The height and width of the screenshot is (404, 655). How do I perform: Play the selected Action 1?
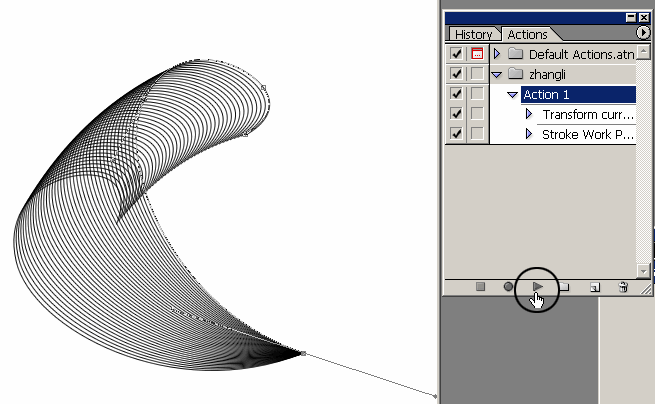(x=538, y=287)
